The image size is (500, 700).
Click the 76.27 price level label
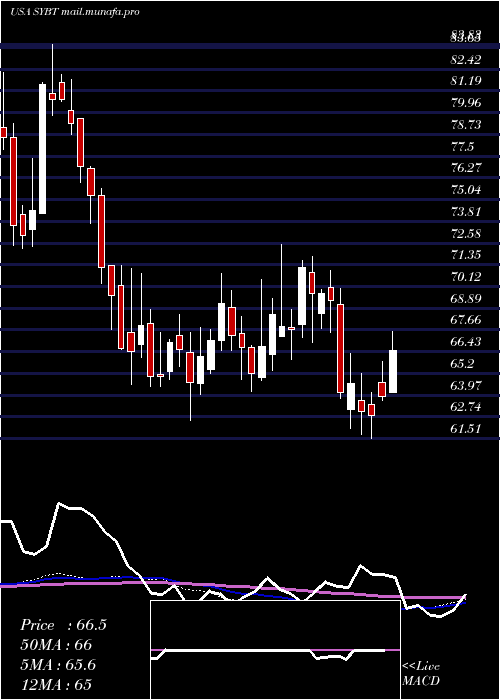466,168
